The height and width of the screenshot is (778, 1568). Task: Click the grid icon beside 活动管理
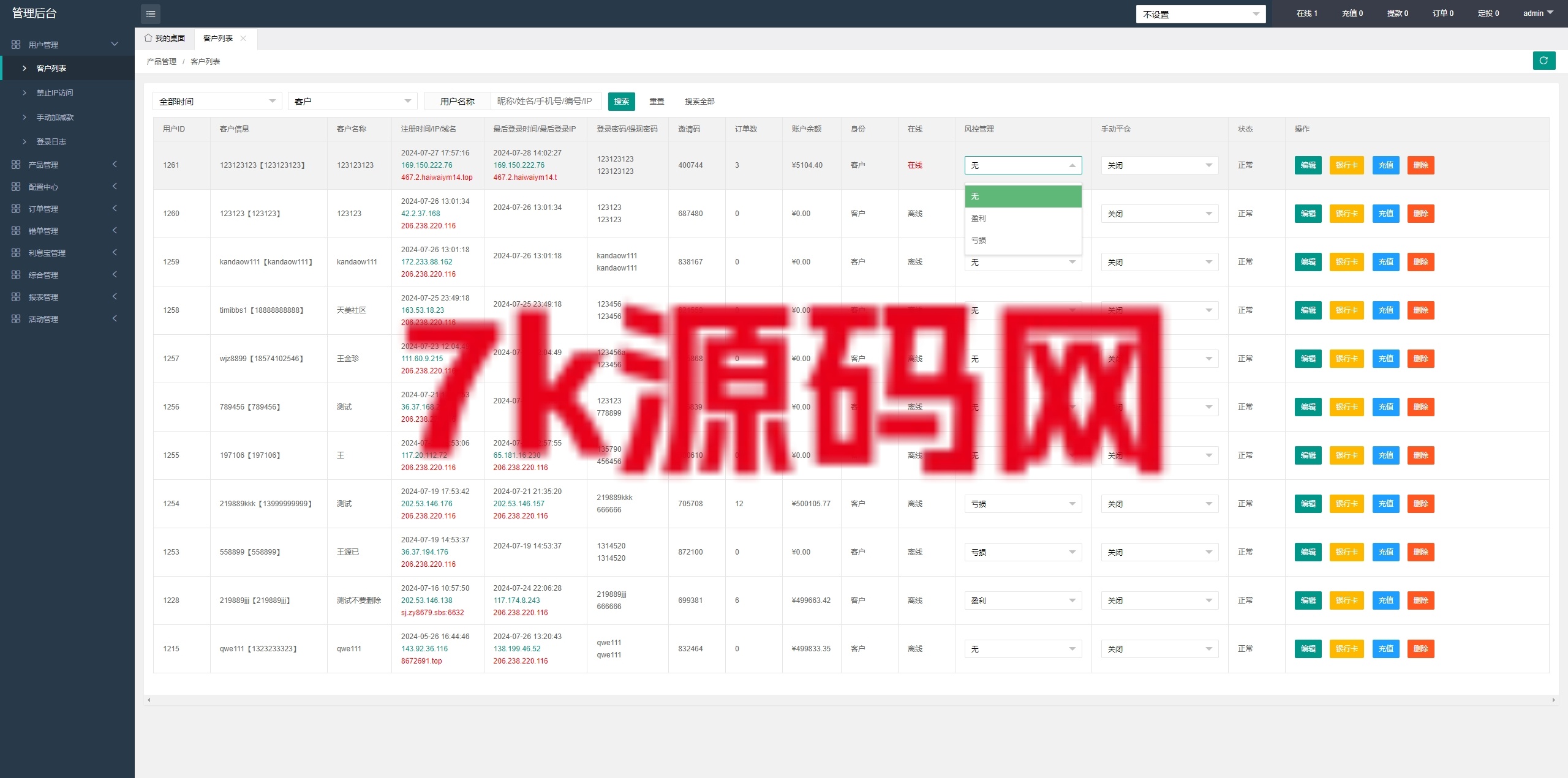(x=16, y=319)
